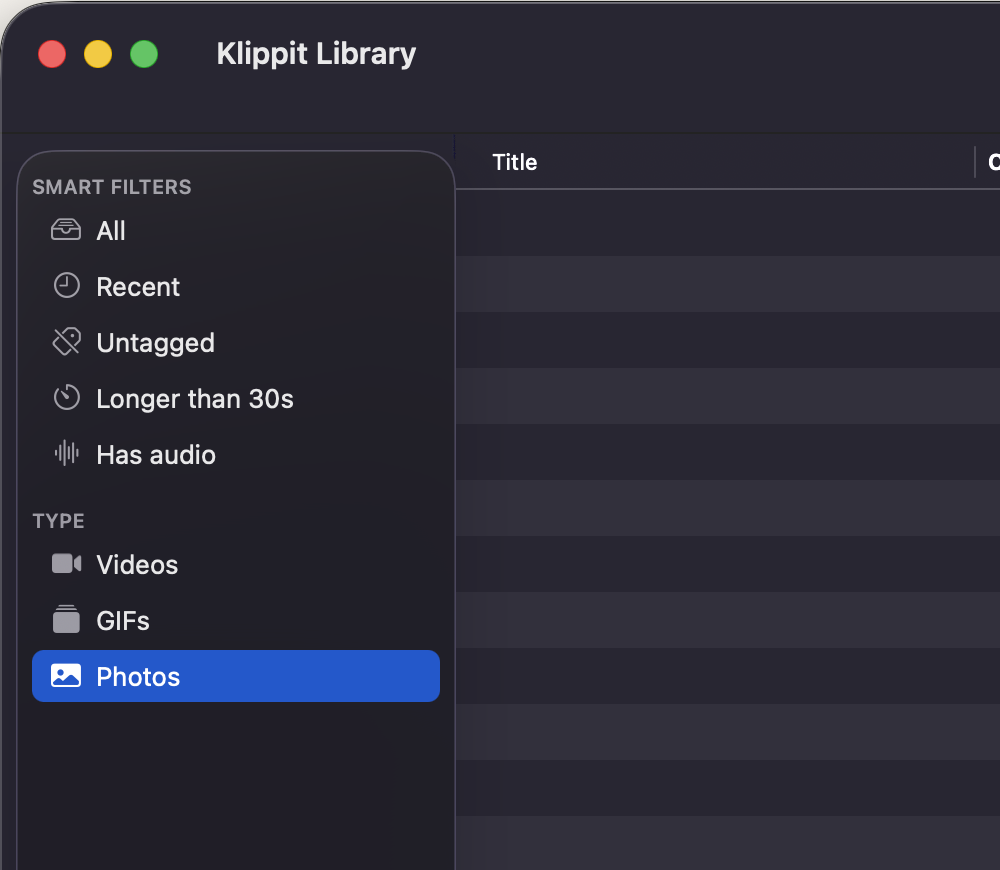This screenshot has width=1000, height=870.
Task: Click the All inbox tray icon
Action: tap(66, 230)
